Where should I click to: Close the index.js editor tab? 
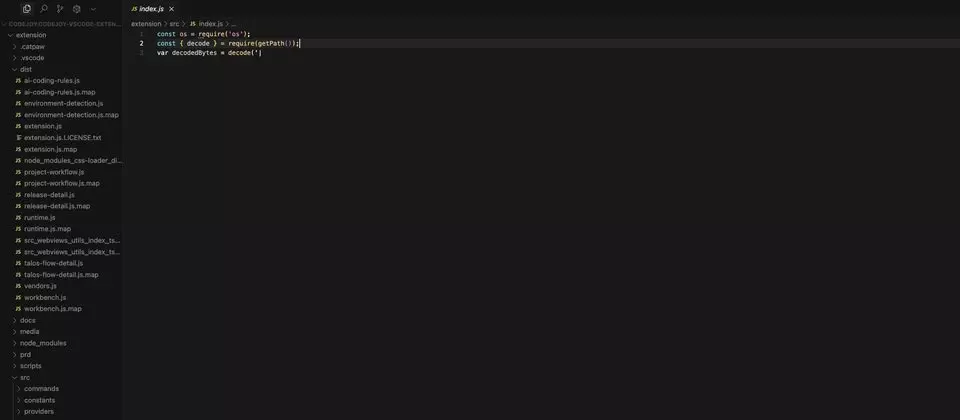point(171,9)
